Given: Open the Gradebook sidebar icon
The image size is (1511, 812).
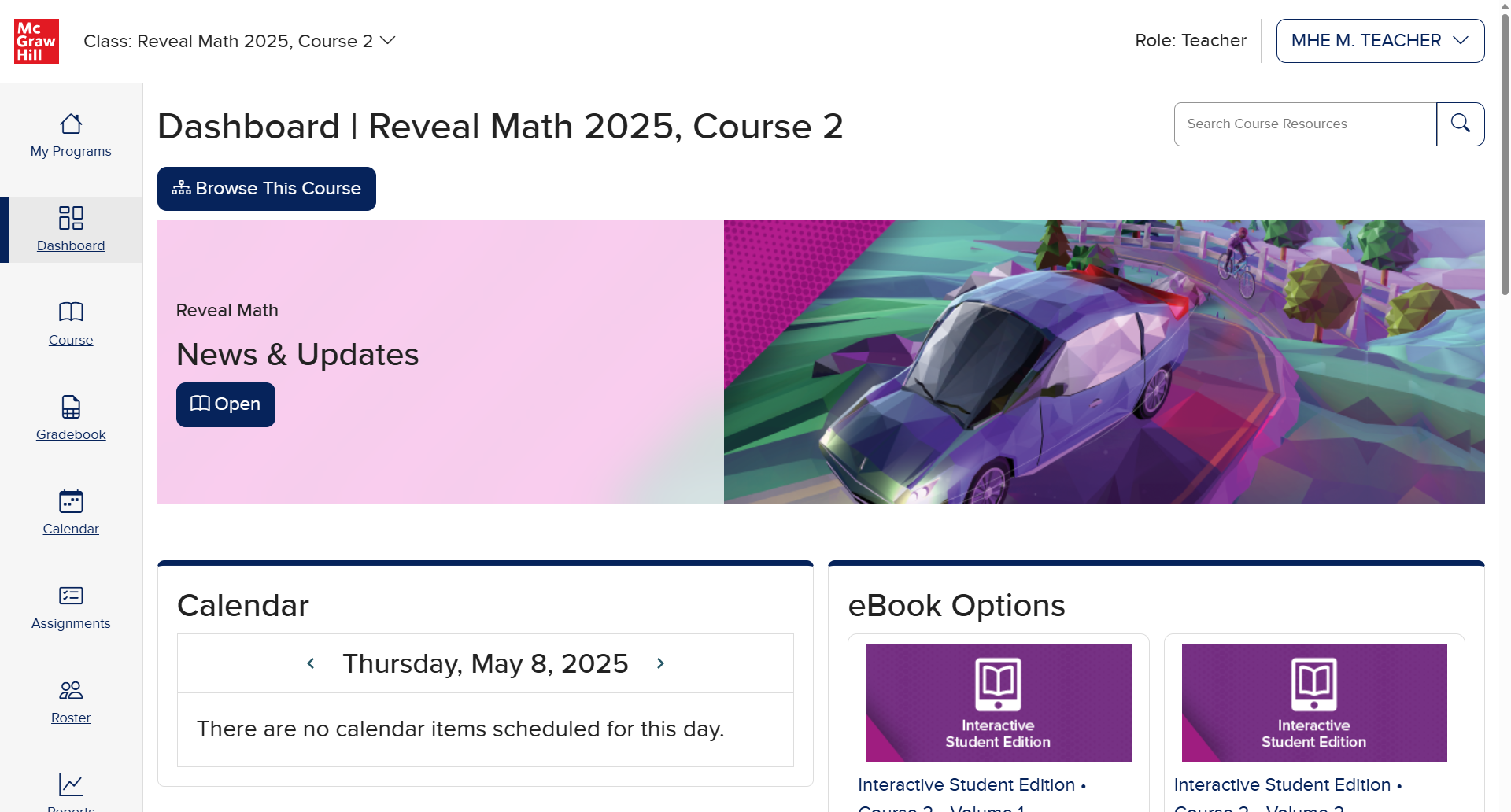Looking at the screenshot, I should [x=71, y=407].
